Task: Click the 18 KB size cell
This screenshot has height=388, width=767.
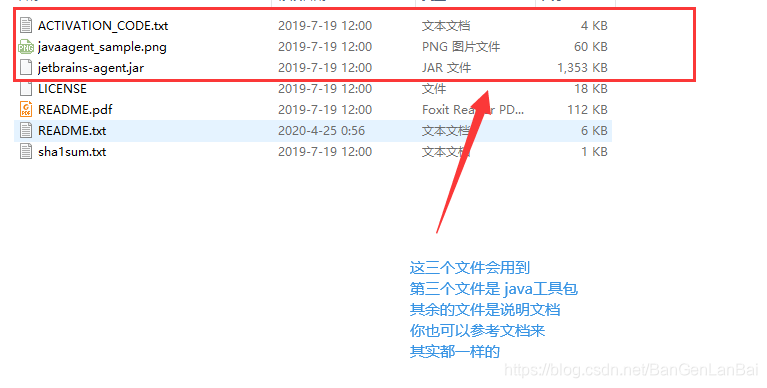Action: click(590, 89)
